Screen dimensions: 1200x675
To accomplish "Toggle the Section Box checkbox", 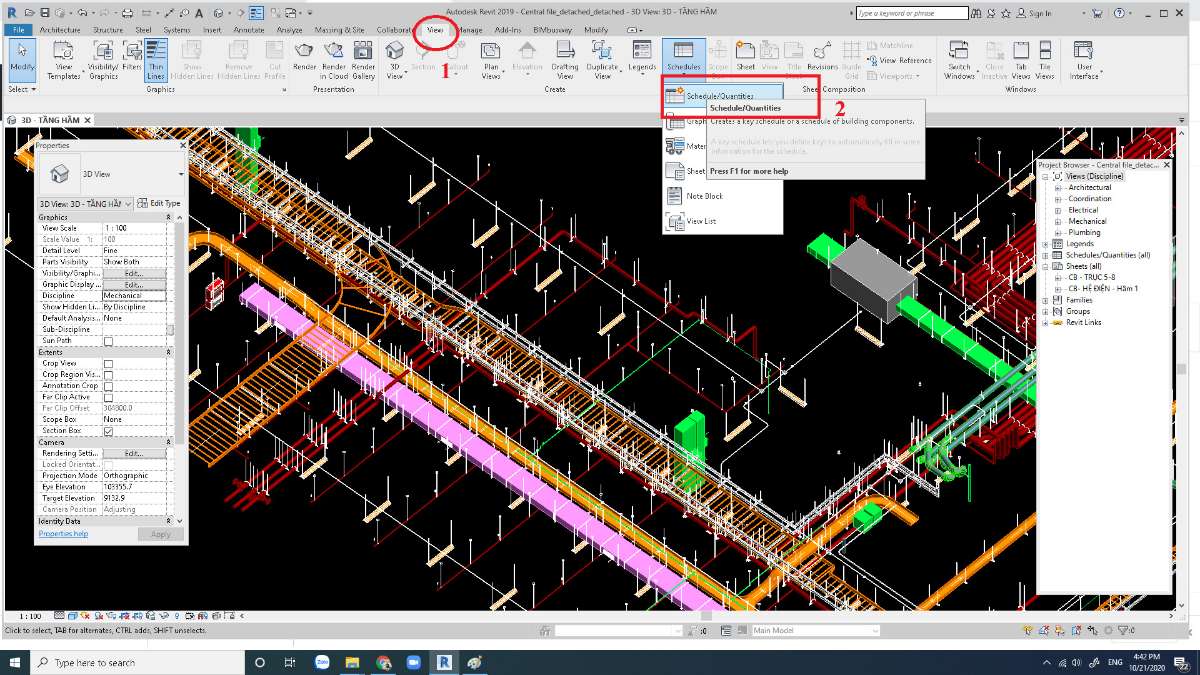I will 108,430.
